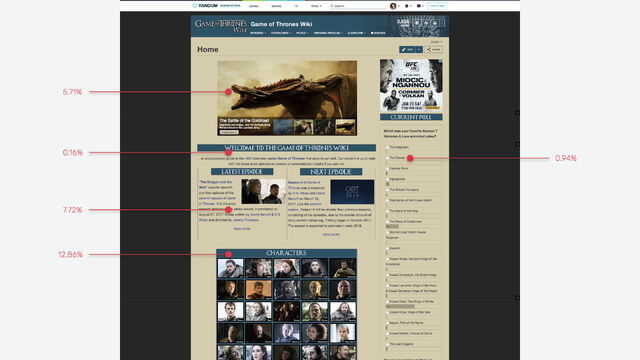Viewport: 640px width, 360px height.
Task: Open the Games tab in Fandom bar
Action: point(253,6)
